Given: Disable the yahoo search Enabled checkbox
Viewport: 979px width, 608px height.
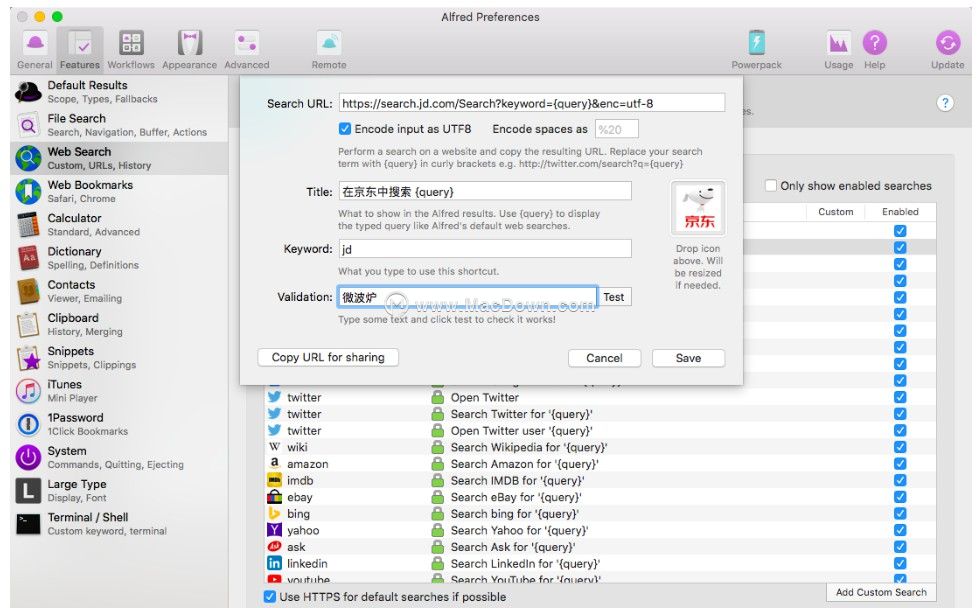Looking at the screenshot, I should pyautogui.click(x=900, y=530).
